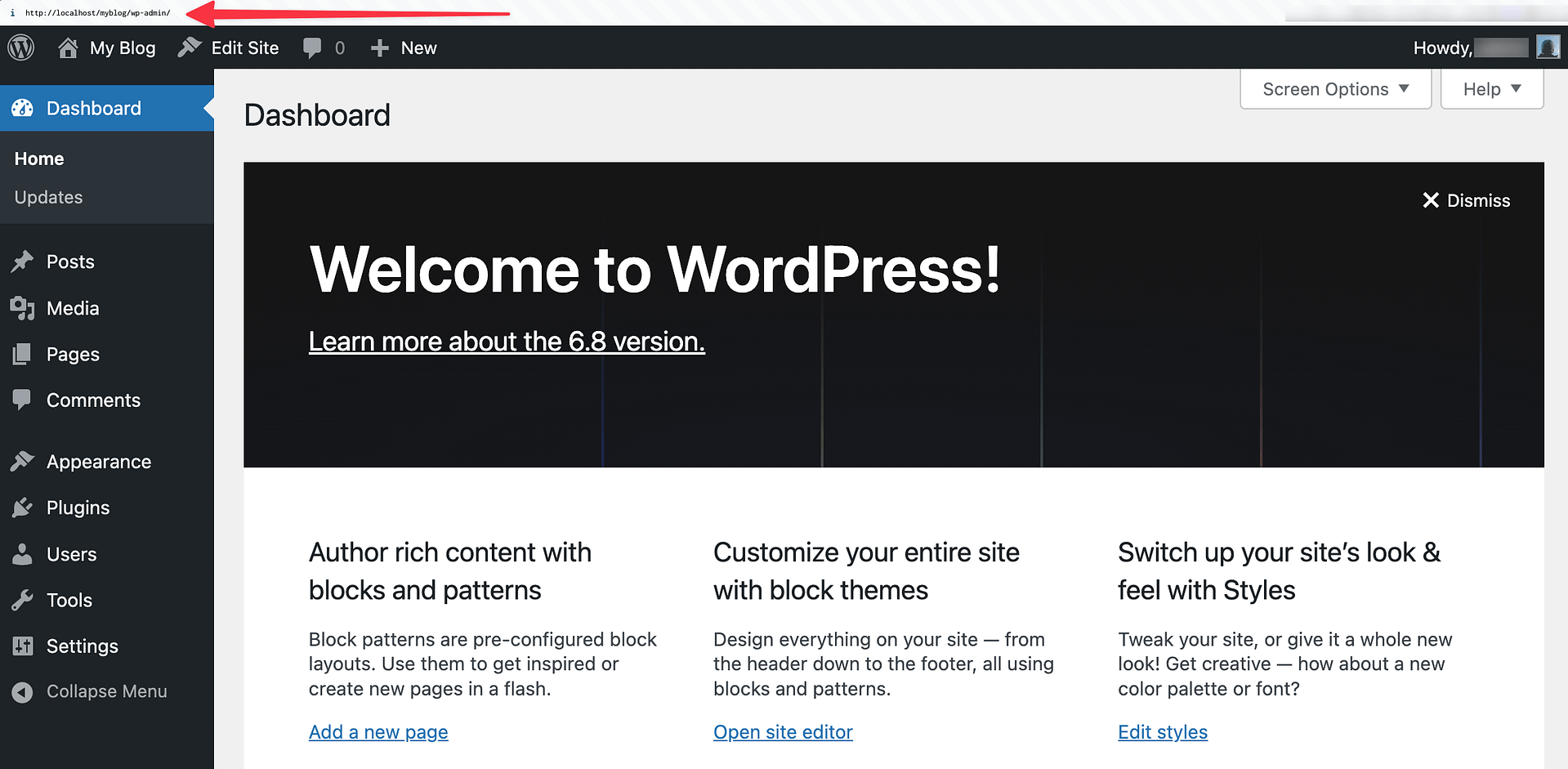1568x769 pixels.
Task: Click the Settings icon in the sidebar
Action: (x=23, y=646)
